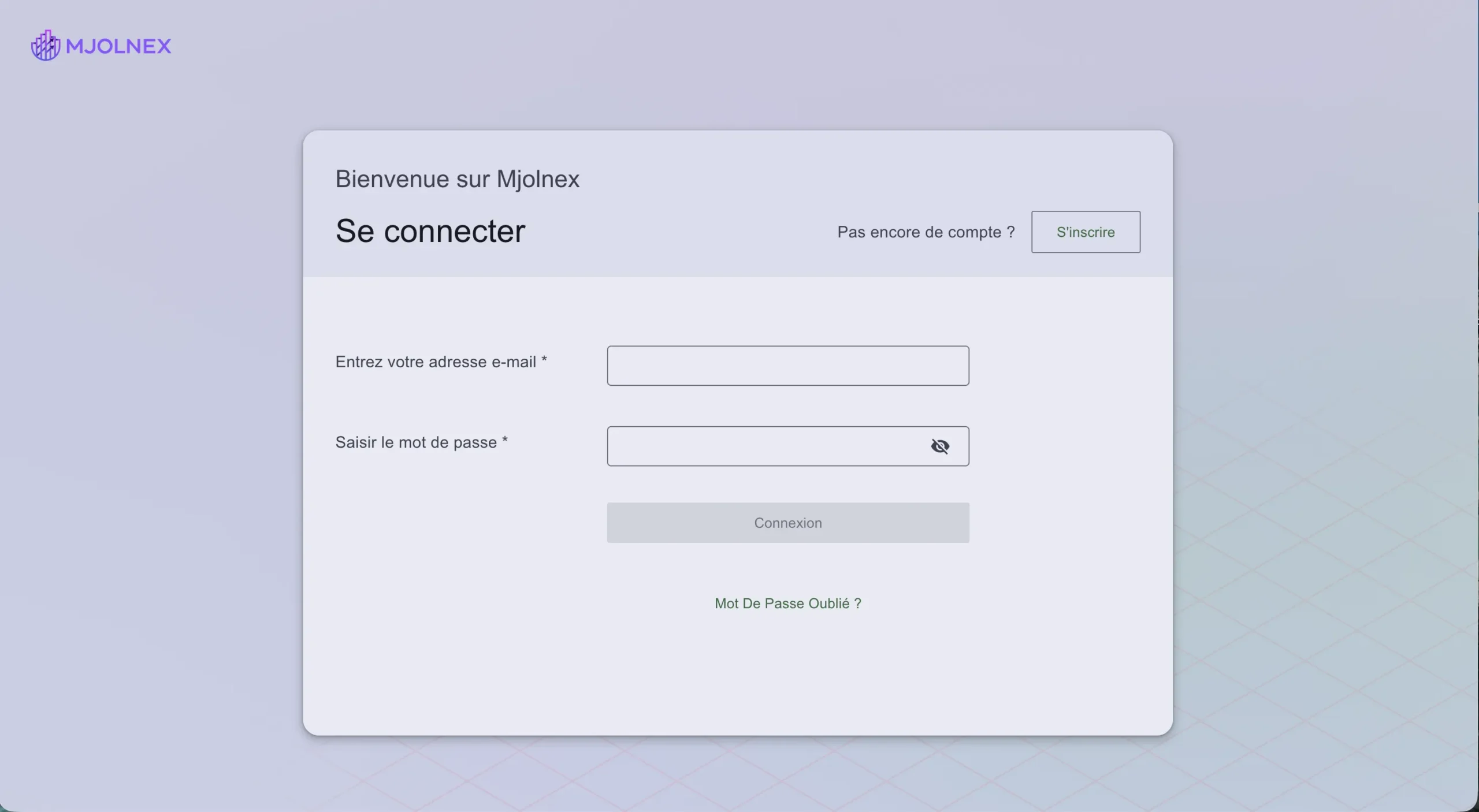Submit the form with Connexion button
This screenshot has width=1479, height=812.
pyautogui.click(x=788, y=523)
